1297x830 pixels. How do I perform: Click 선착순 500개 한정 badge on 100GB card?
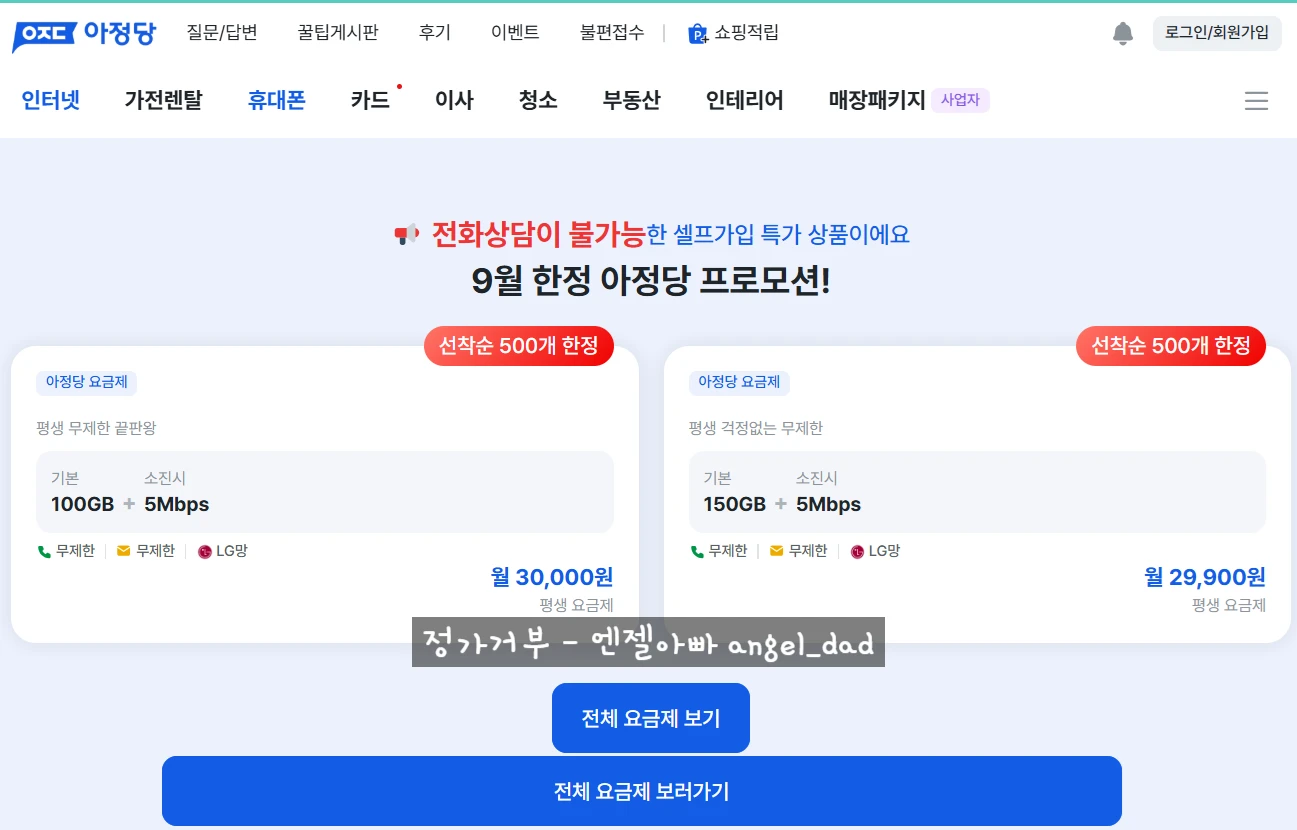[519, 346]
